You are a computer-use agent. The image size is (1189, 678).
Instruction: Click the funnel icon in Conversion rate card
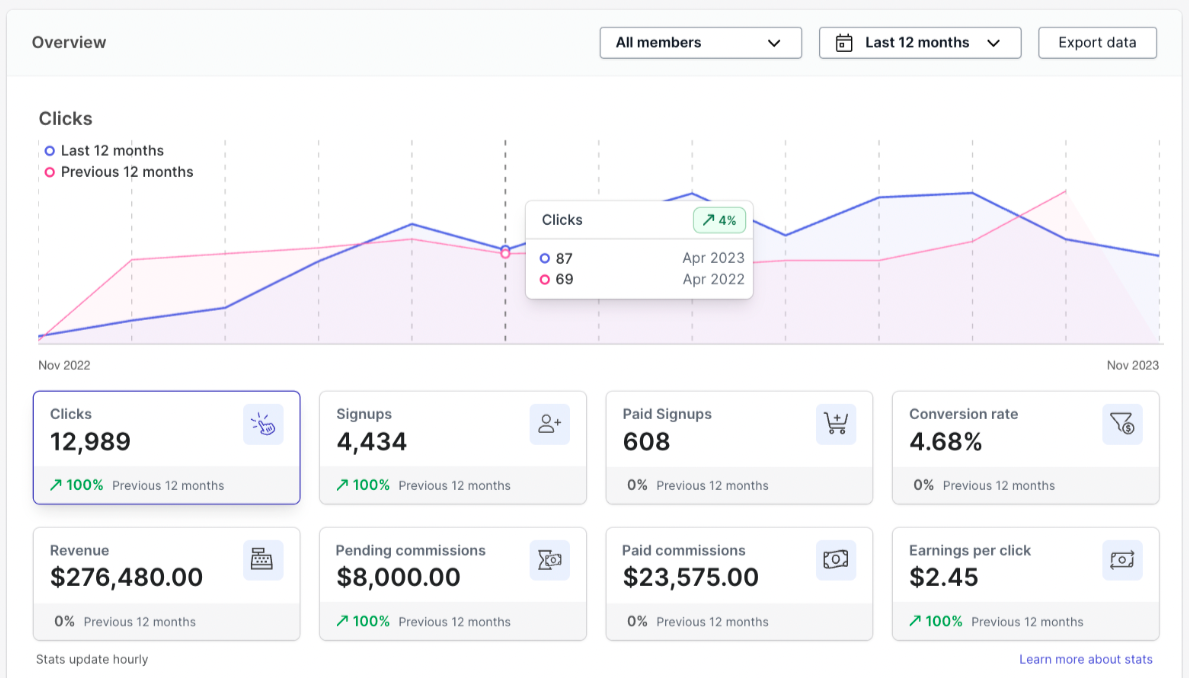[x=1122, y=425]
